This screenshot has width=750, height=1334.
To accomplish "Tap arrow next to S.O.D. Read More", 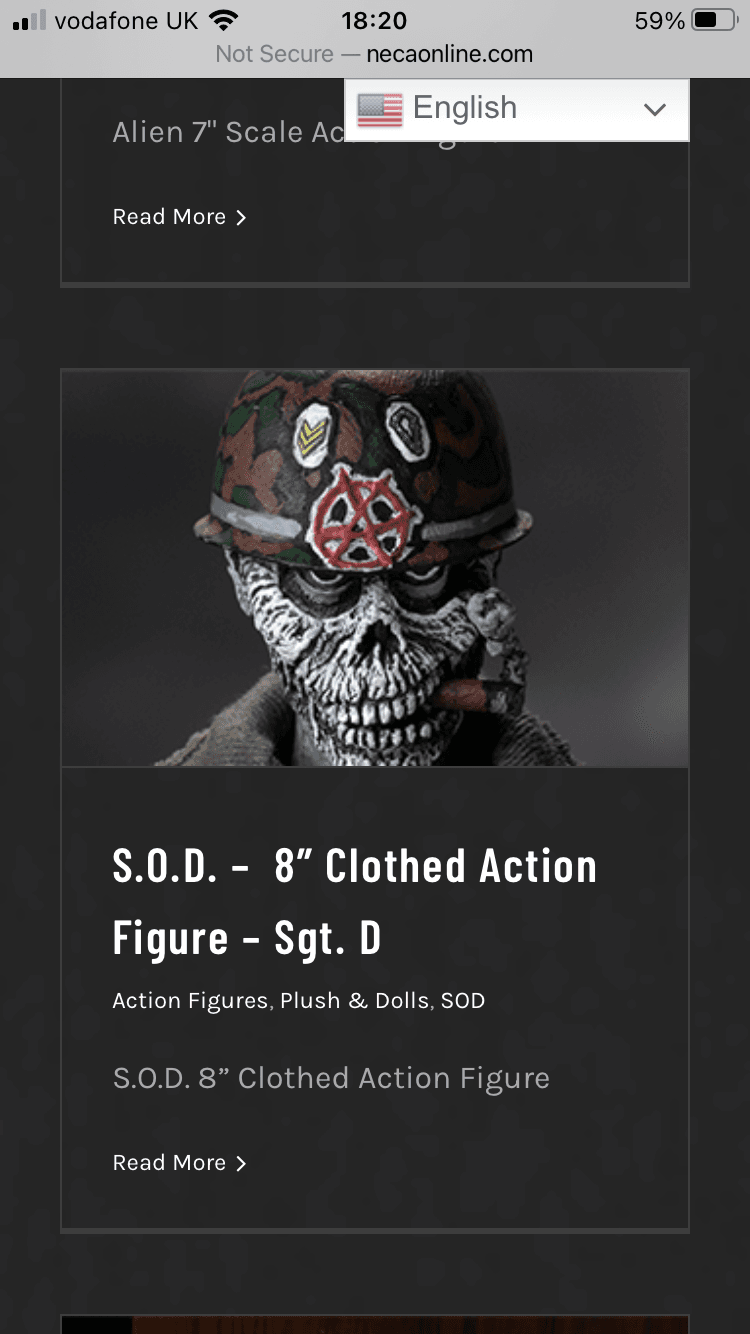I will pos(240,1163).
